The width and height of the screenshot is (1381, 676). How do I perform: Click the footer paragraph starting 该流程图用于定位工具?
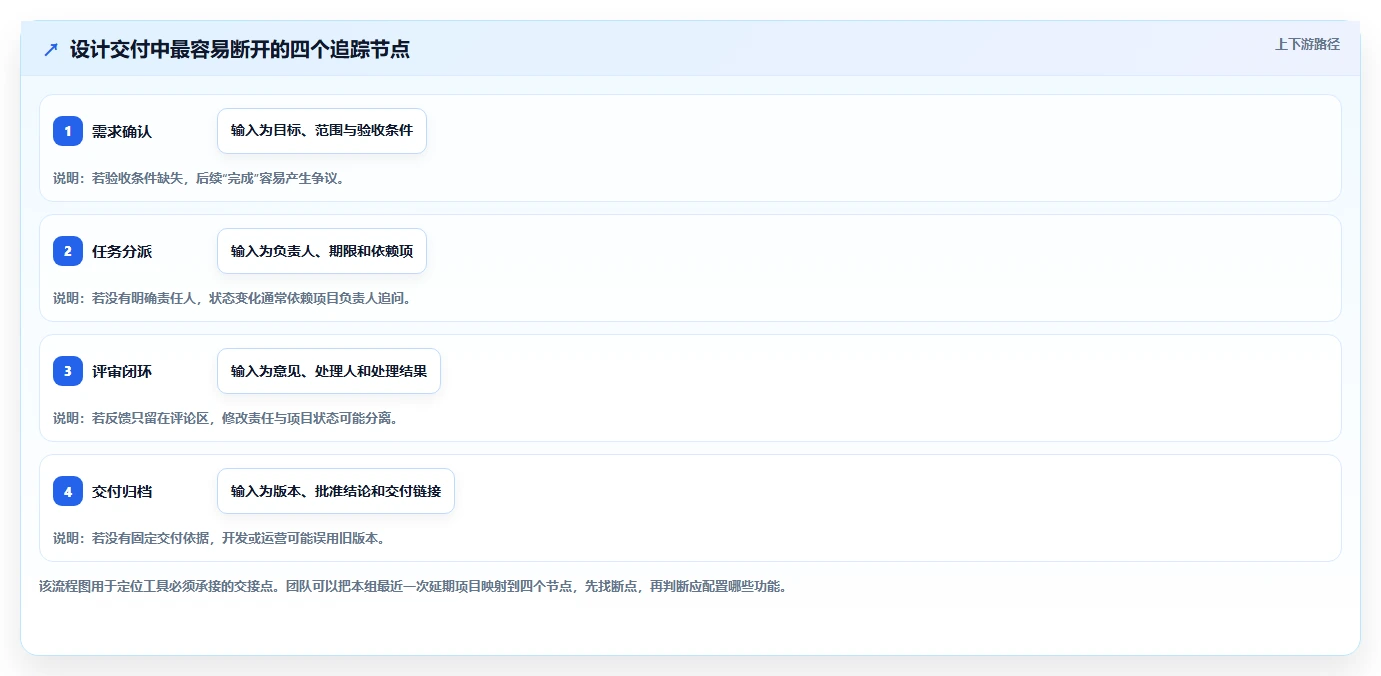[x=413, y=586]
